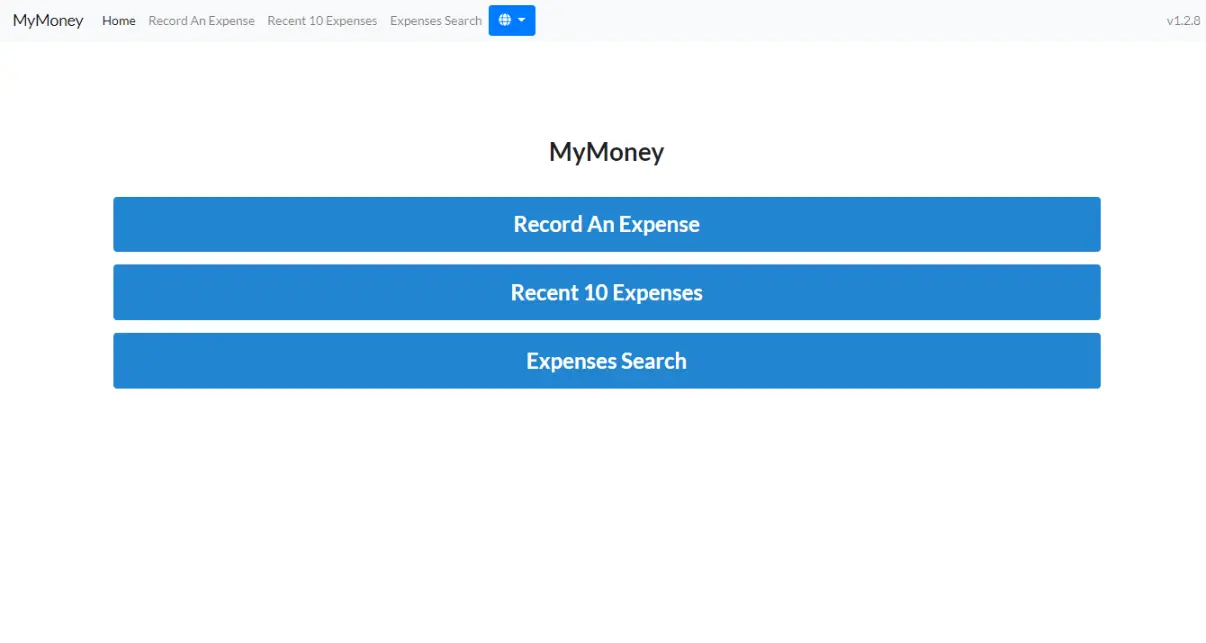1206x643 pixels.
Task: Click the MyMoney page heading
Action: tap(606, 152)
